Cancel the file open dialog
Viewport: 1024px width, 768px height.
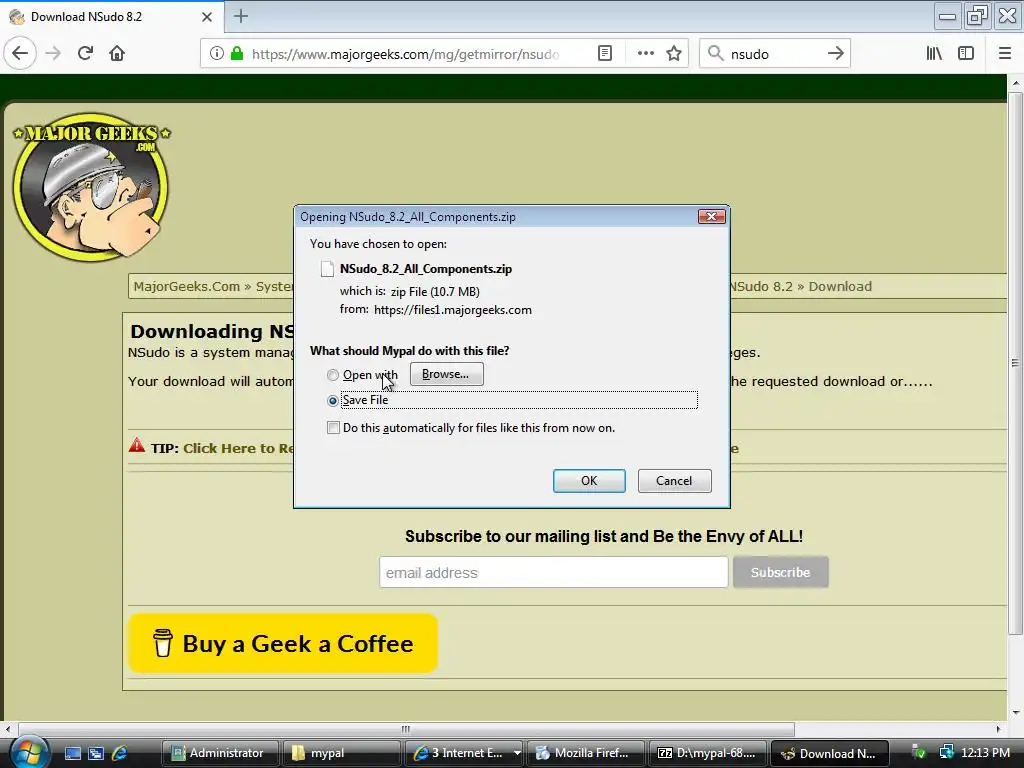point(674,481)
